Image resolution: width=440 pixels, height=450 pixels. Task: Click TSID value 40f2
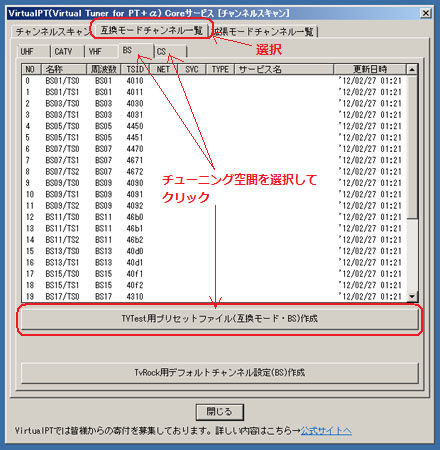(x=135, y=285)
